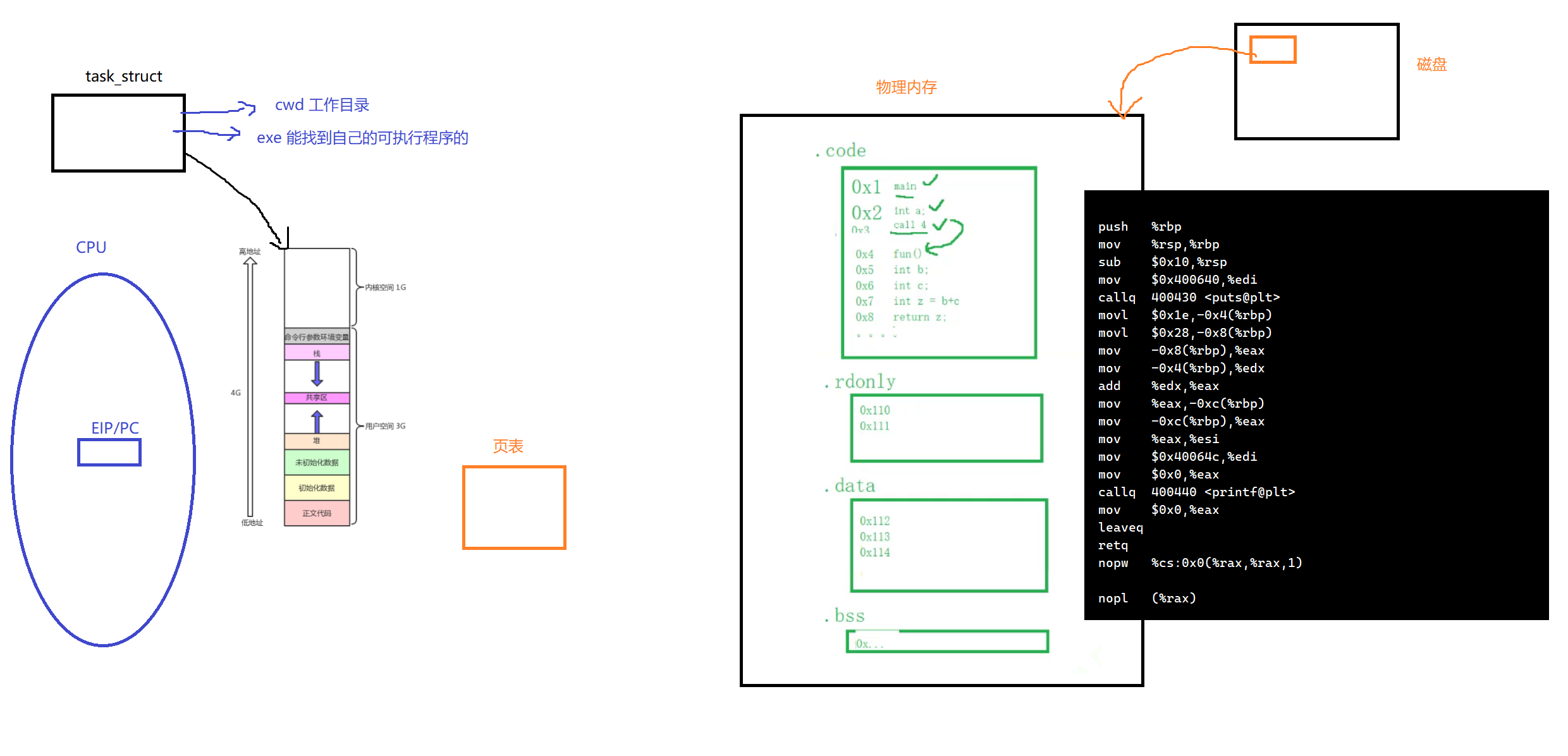The image size is (1568, 756).
Task: Click the .code section label
Action: [x=840, y=150]
